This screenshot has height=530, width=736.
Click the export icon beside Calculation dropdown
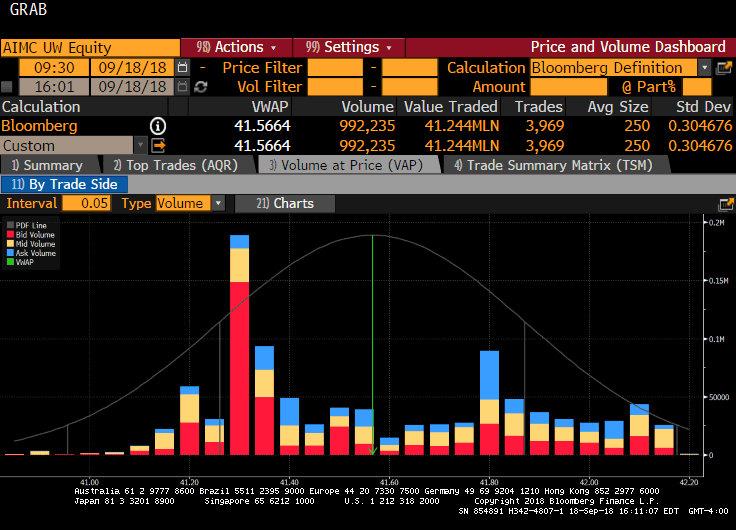725,67
